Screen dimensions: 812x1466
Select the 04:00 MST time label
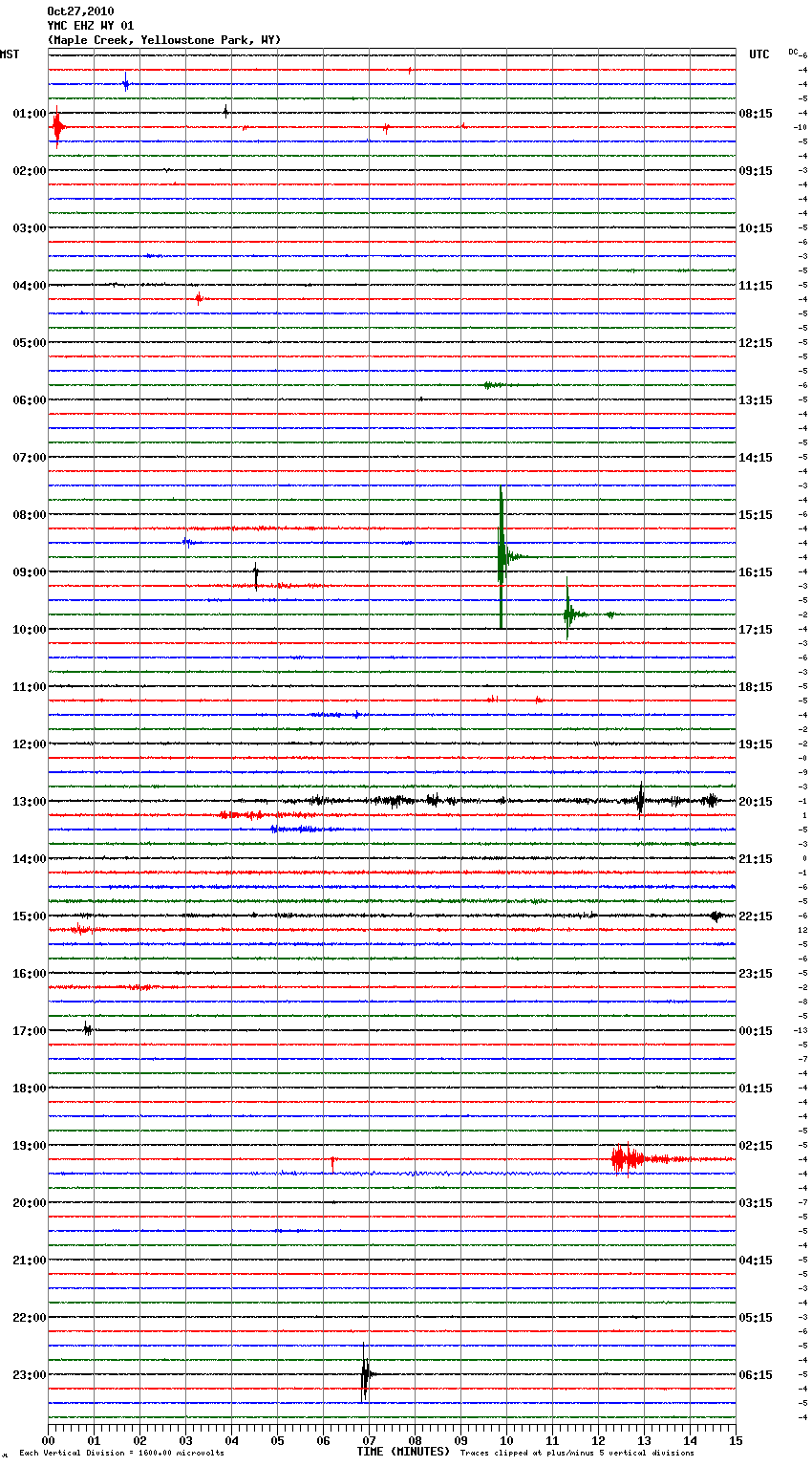click(30, 286)
